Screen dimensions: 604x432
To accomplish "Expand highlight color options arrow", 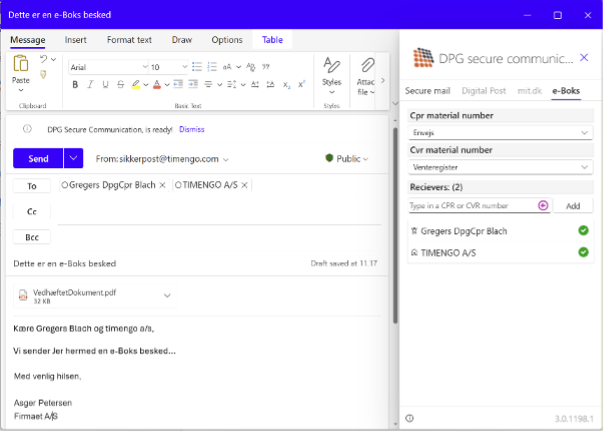I will pos(146,84).
